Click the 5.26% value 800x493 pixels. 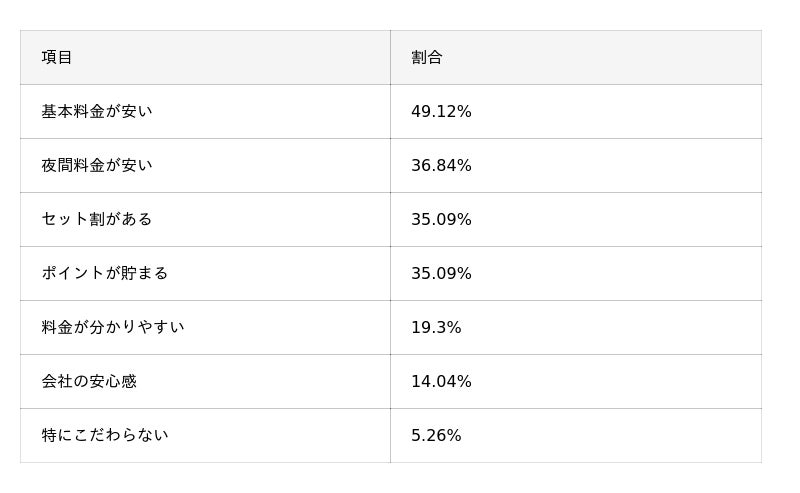tap(436, 436)
